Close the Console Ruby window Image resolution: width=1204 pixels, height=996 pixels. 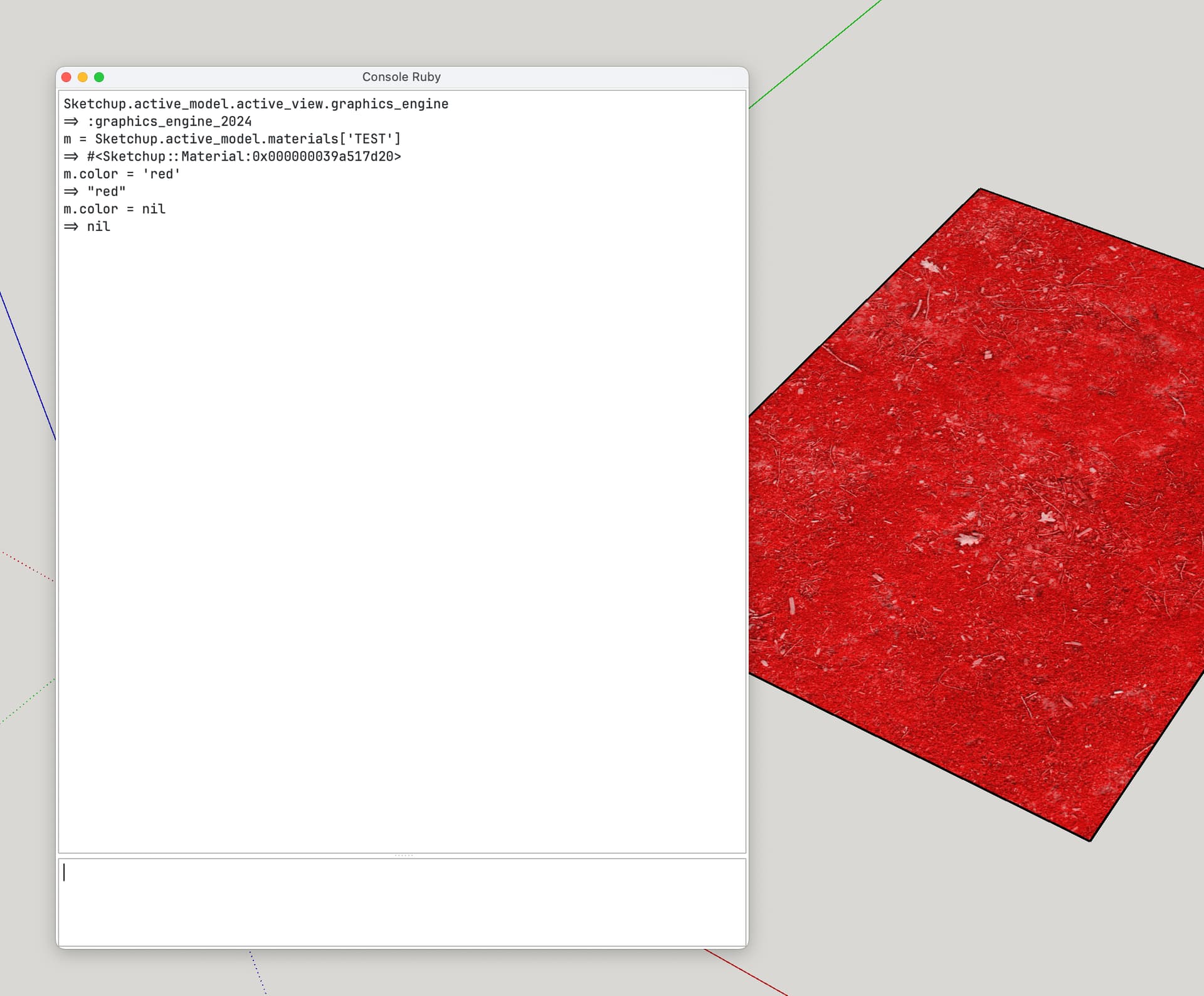click(66, 77)
